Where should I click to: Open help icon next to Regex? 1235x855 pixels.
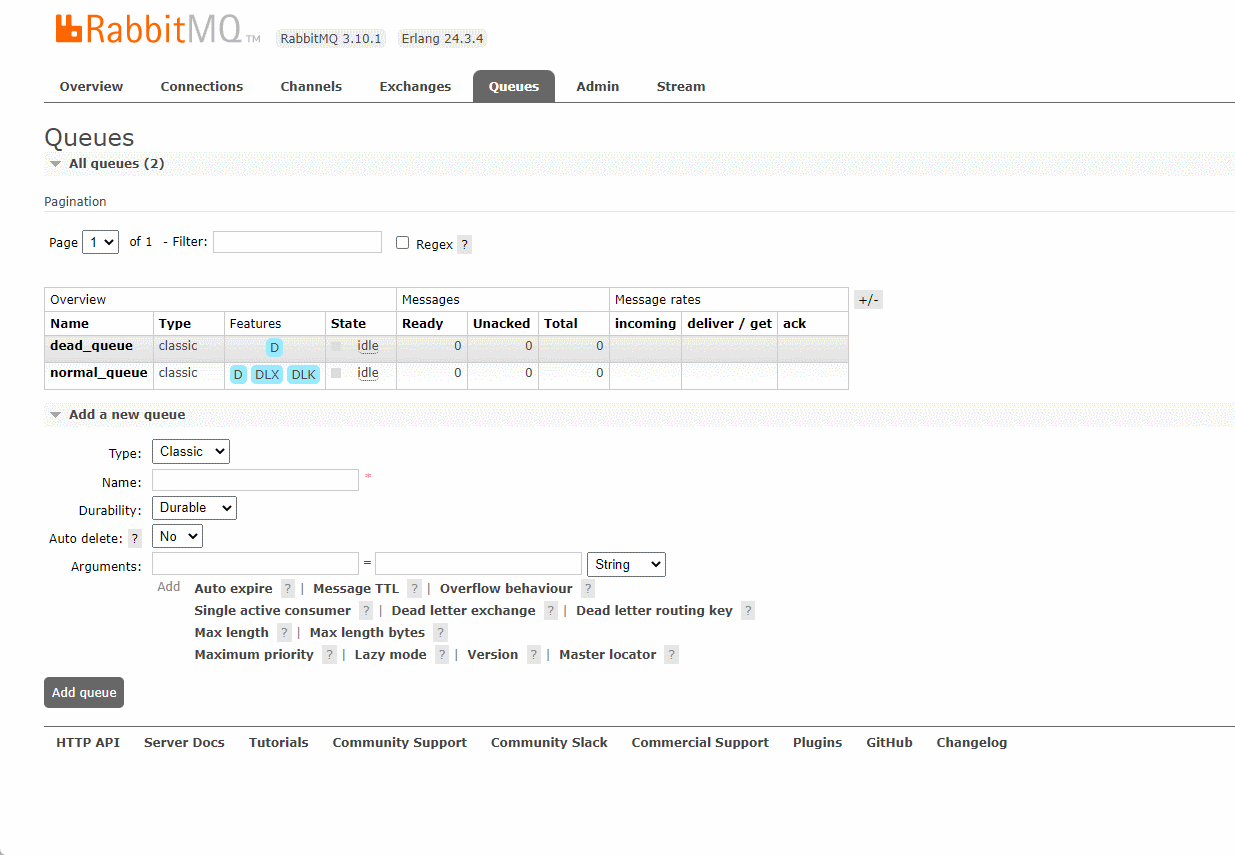click(464, 244)
